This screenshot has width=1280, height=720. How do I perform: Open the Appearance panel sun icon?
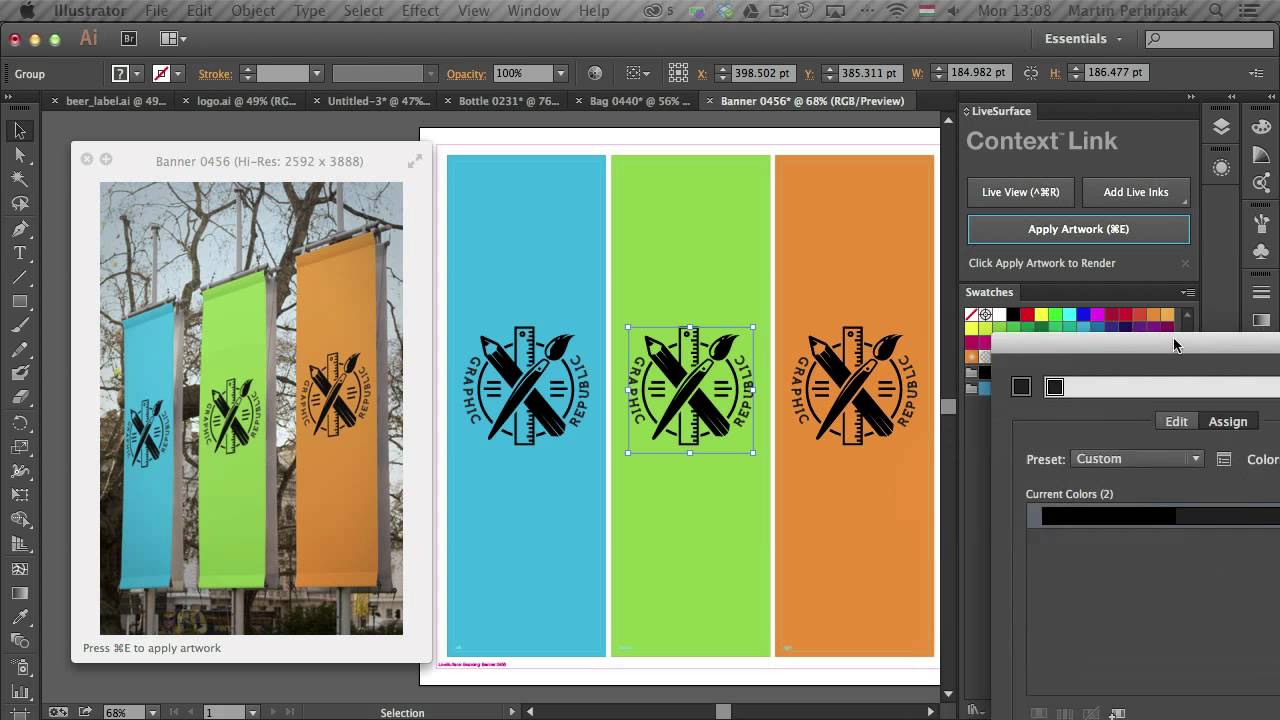coord(1221,168)
